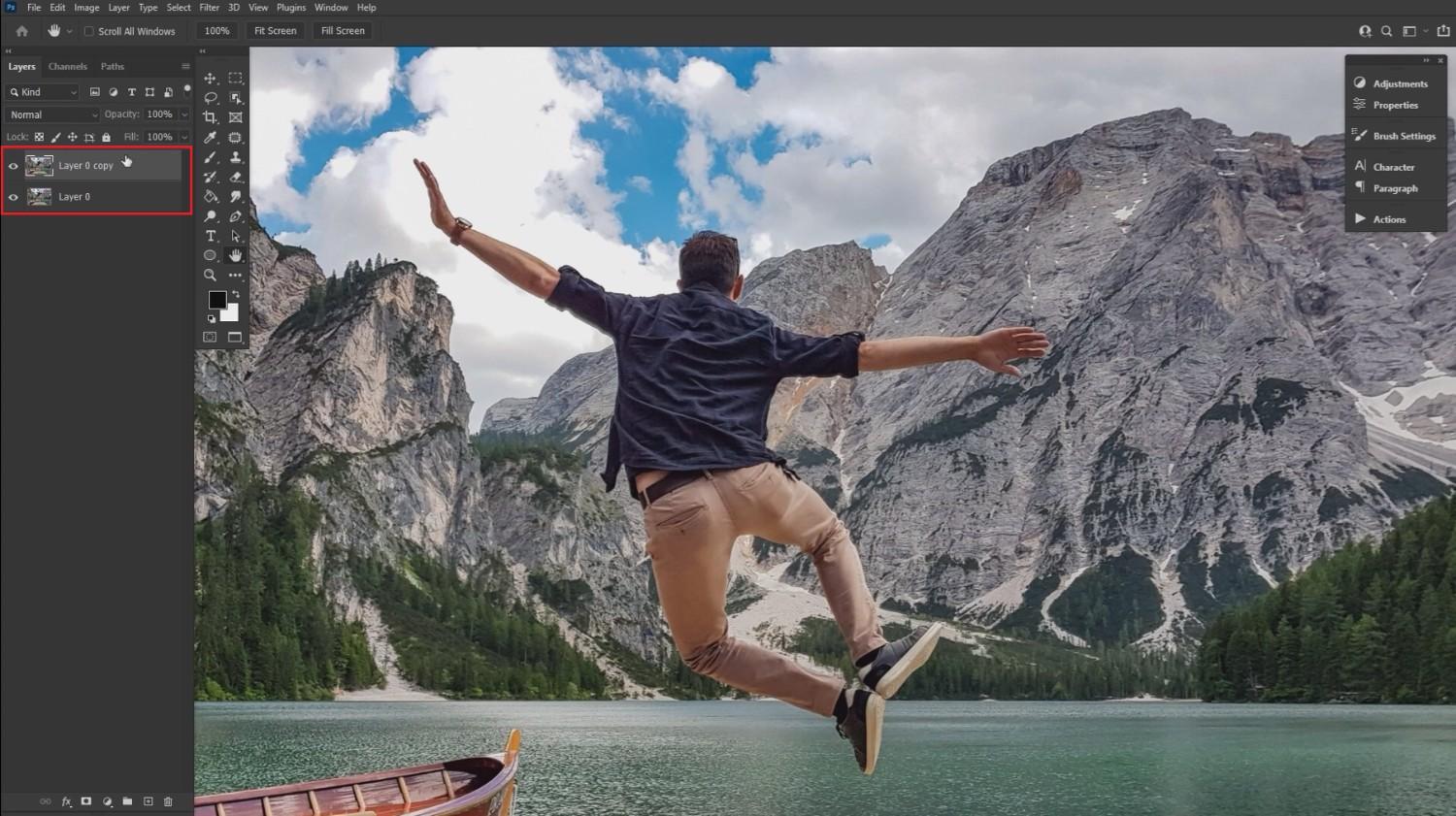The width and height of the screenshot is (1456, 816).
Task: Swap foreground and background colors
Action: pos(236,294)
